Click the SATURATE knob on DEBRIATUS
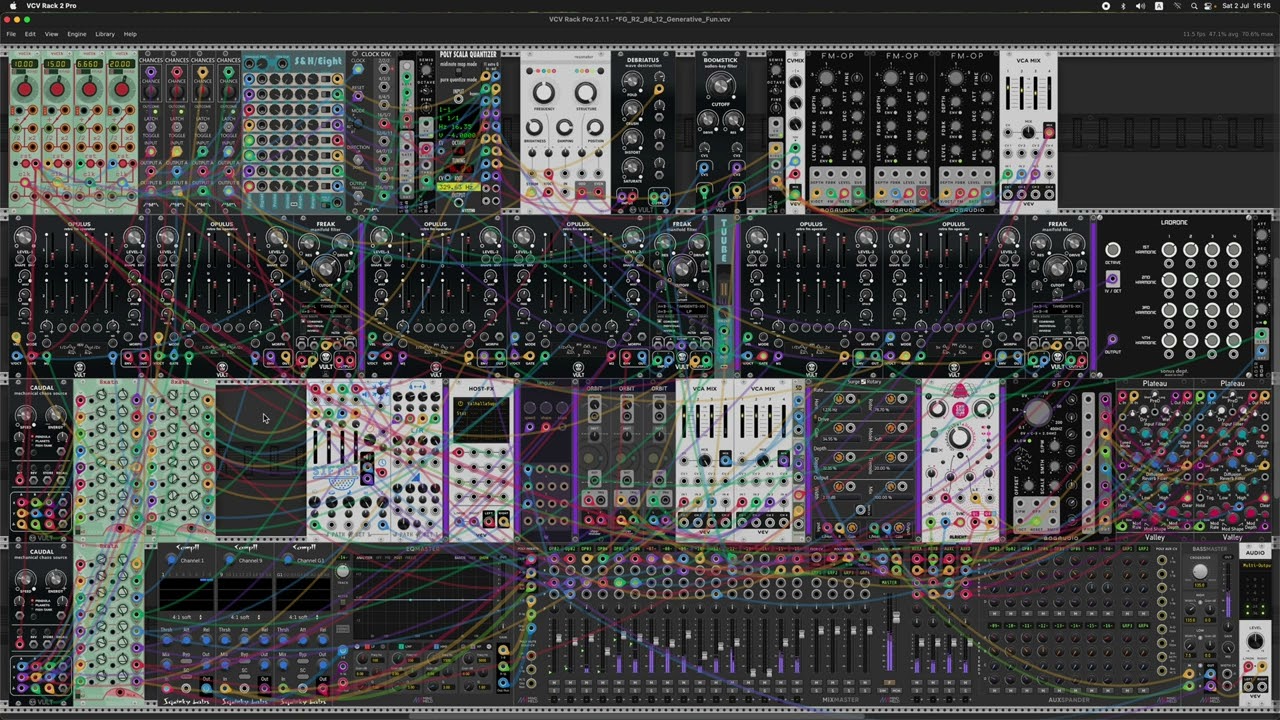The height and width of the screenshot is (720, 1280). pos(631,167)
